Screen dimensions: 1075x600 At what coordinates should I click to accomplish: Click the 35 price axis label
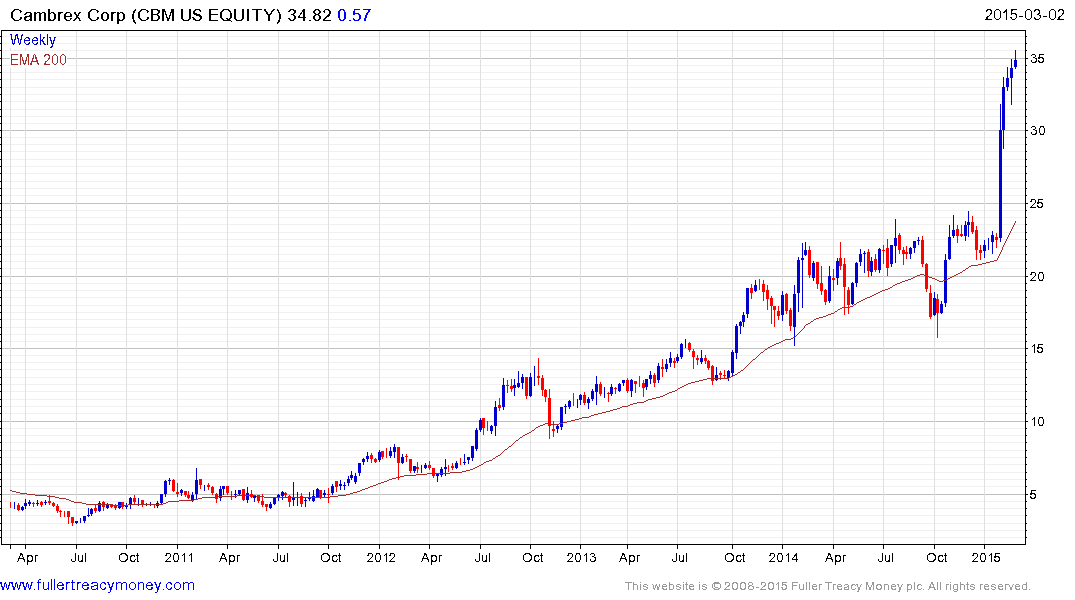point(1037,59)
